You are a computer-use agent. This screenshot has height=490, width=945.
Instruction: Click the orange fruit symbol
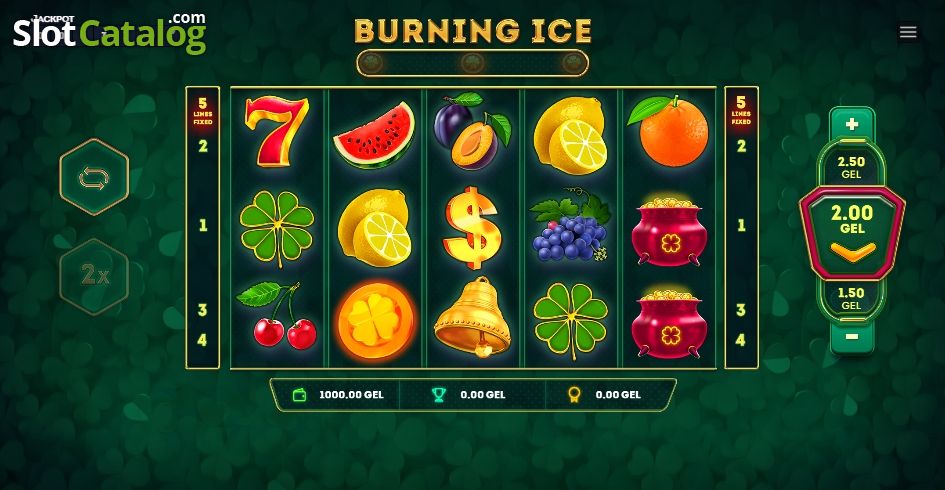click(668, 130)
